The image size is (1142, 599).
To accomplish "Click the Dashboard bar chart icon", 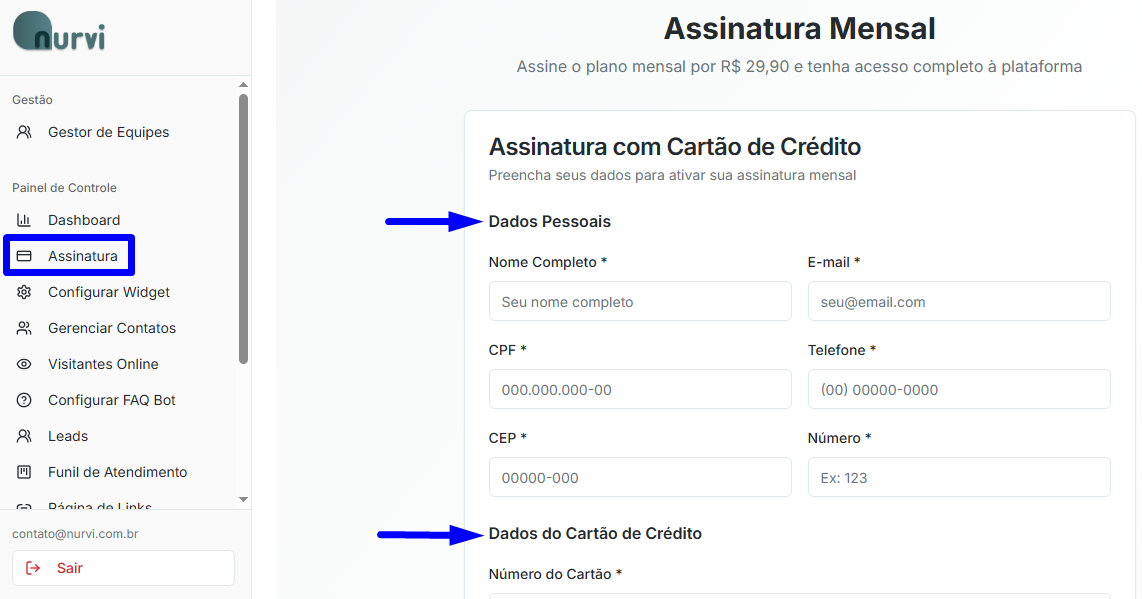I will point(25,220).
